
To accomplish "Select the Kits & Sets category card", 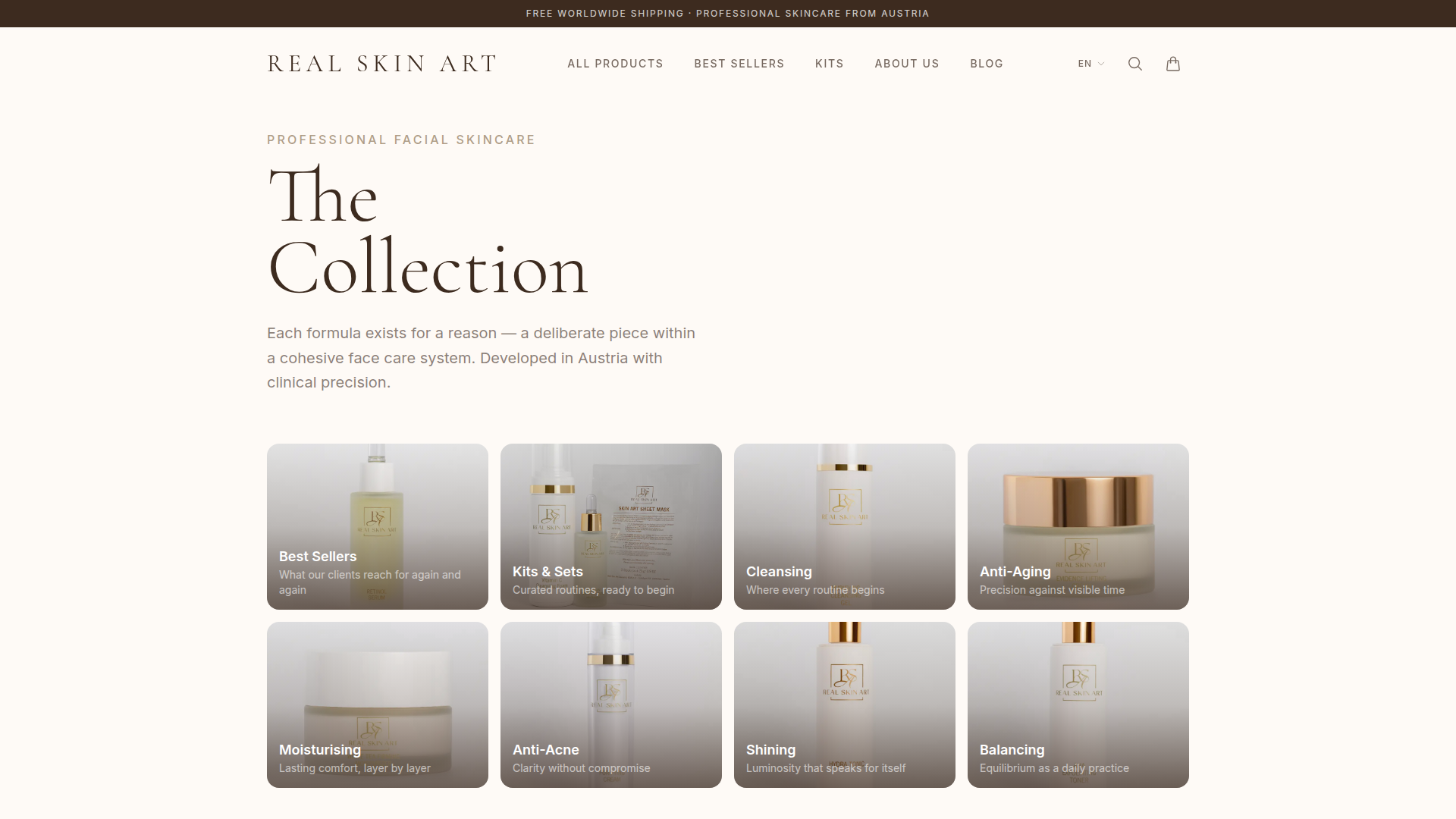I will (611, 526).
